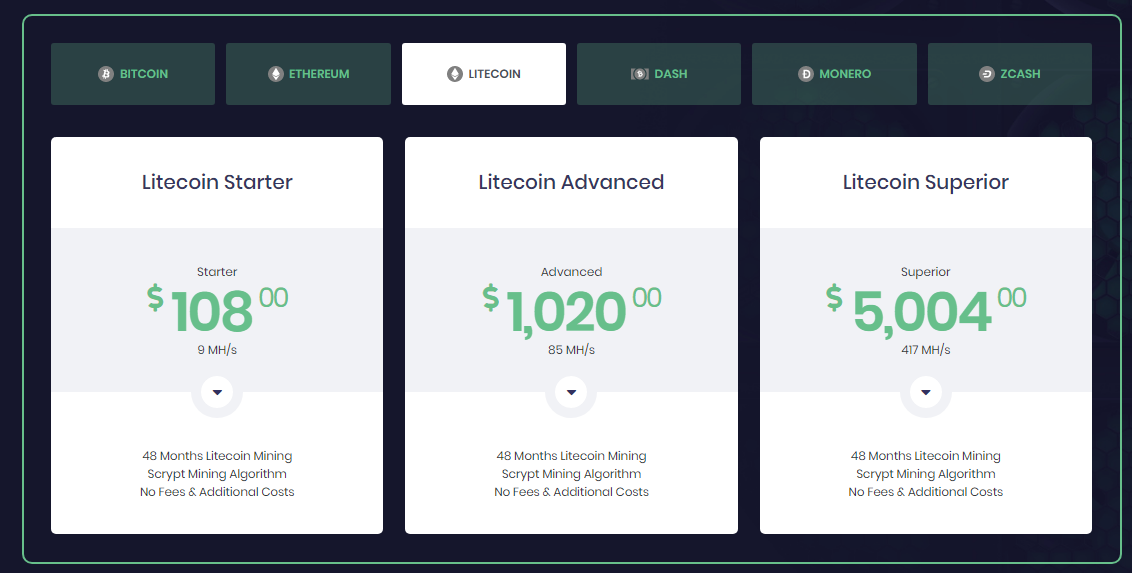Screen dimensions: 1132x573
Task: Expand Litecoin Superior plan details arrow
Action: pos(926,392)
